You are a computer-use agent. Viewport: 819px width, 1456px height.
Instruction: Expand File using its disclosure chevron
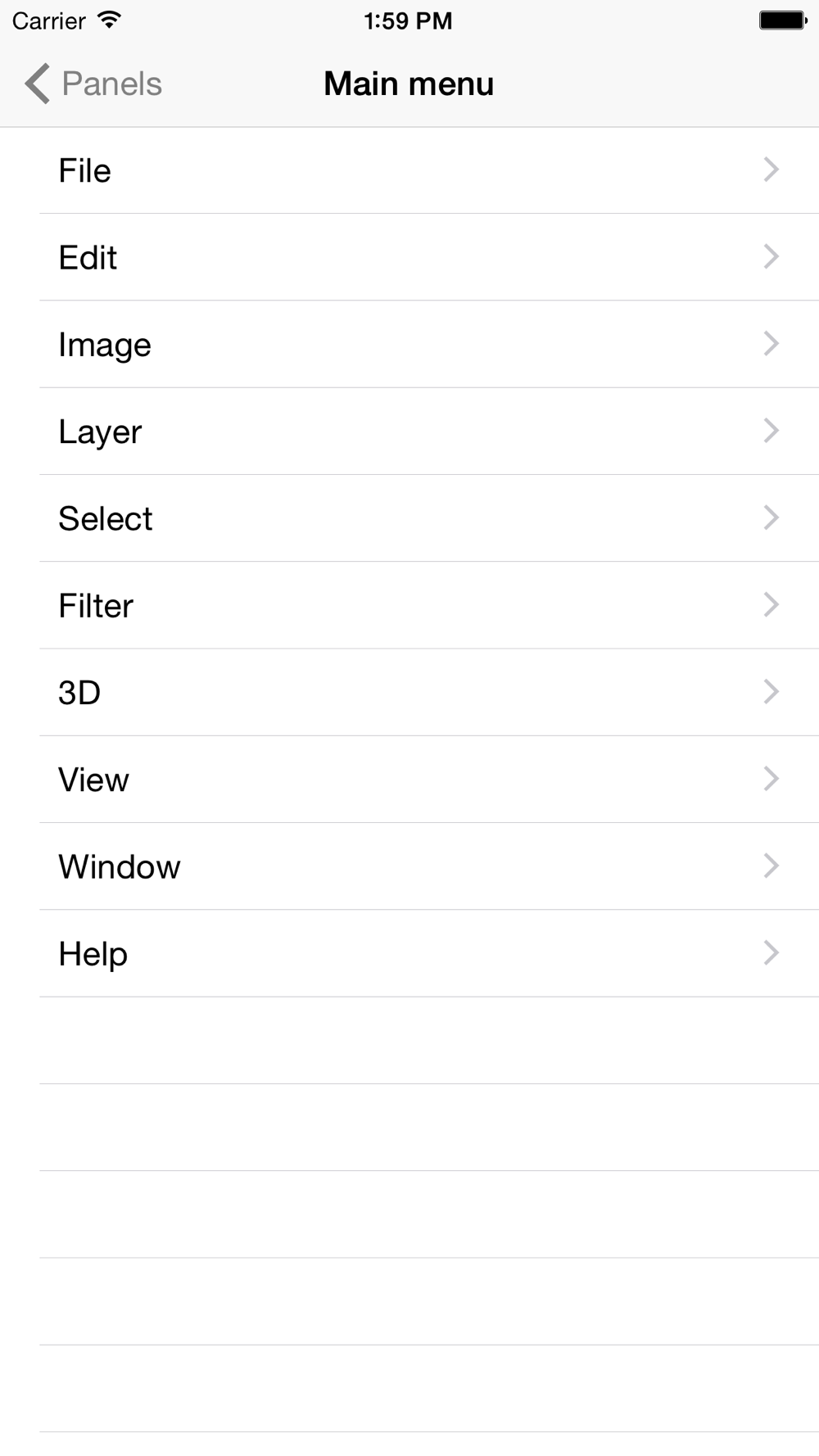771,170
